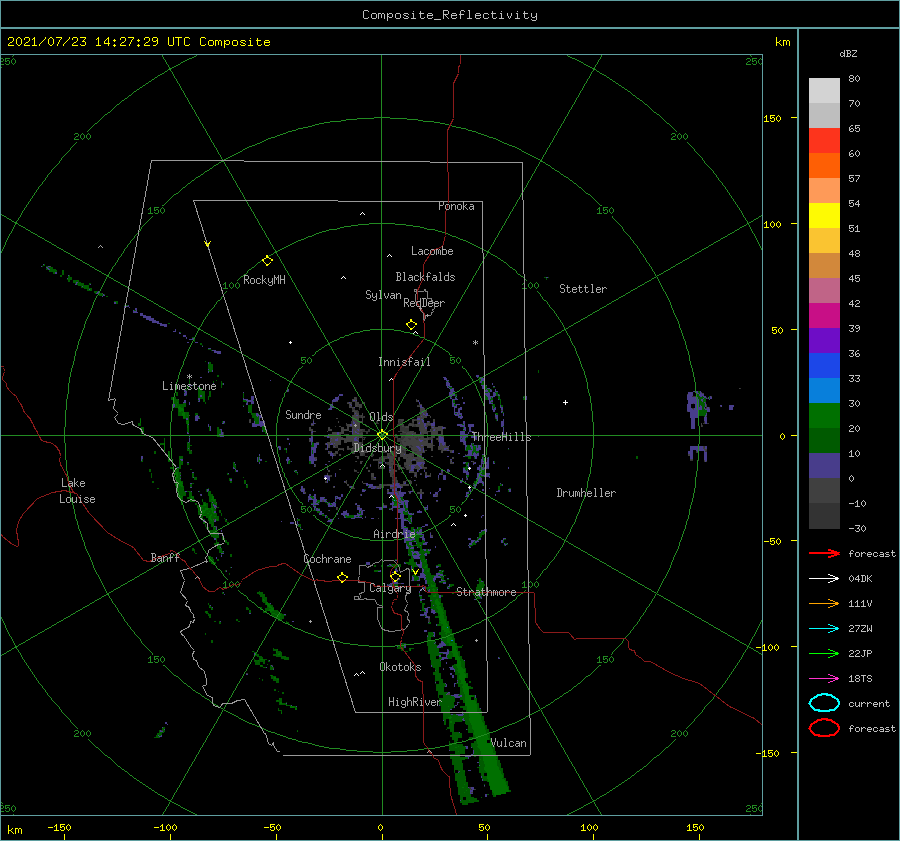
Task: Click the cyan 27ZW arrow legend icon
Action: tap(824, 629)
